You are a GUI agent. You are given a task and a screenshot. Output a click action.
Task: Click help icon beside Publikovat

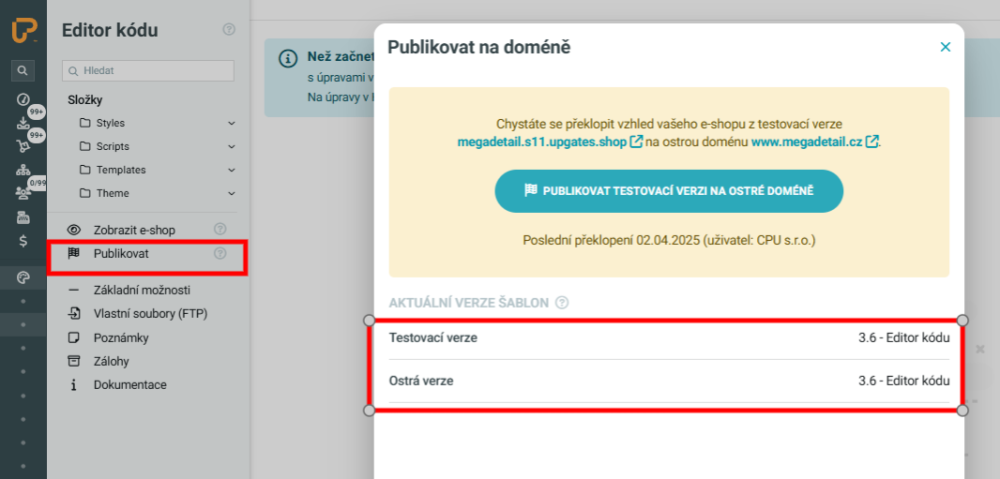click(220, 253)
